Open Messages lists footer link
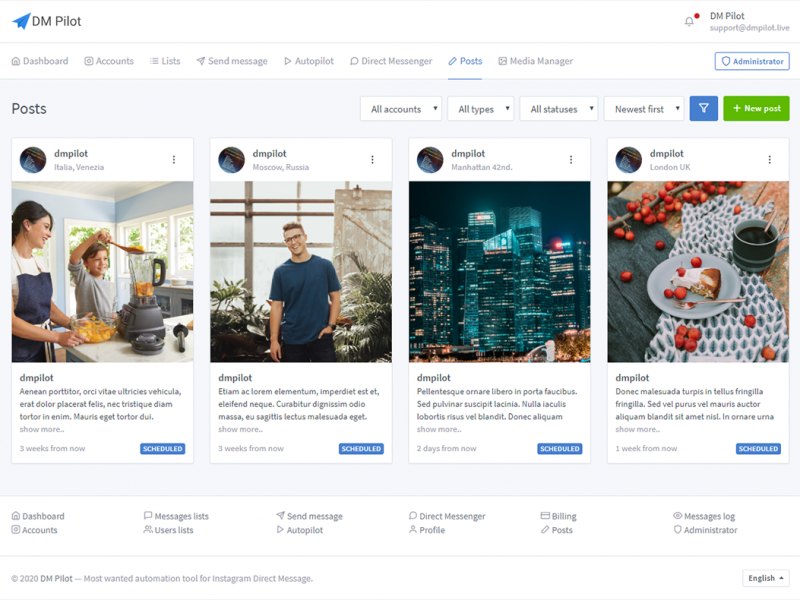The image size is (800, 600). pos(177,516)
